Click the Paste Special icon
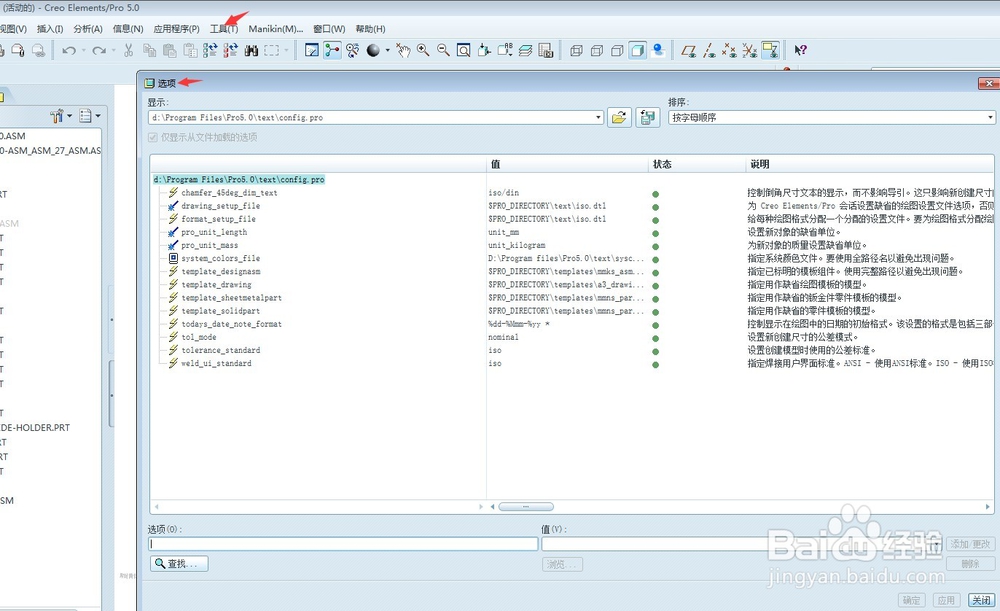Viewport: 1000px width, 611px height. tap(190, 50)
